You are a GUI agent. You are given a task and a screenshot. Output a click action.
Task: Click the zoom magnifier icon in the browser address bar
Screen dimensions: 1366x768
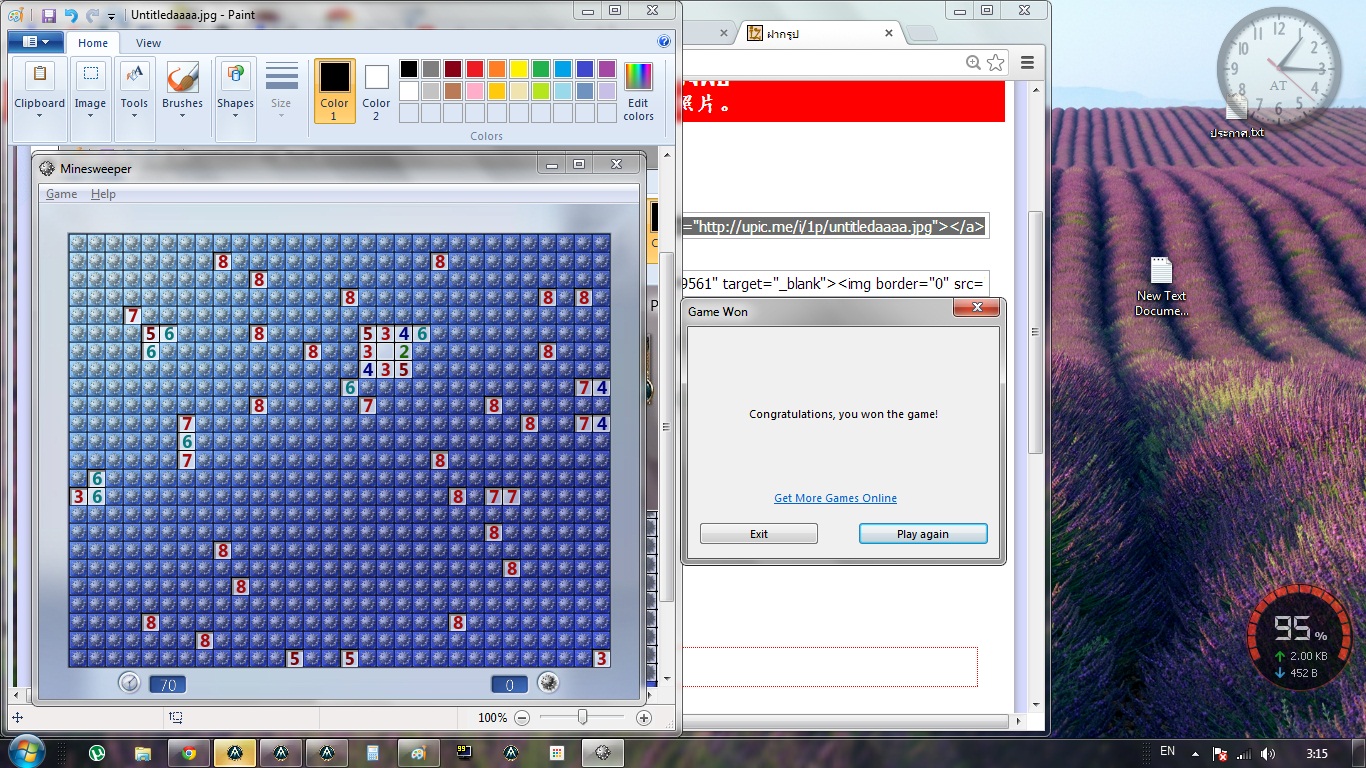point(973,63)
